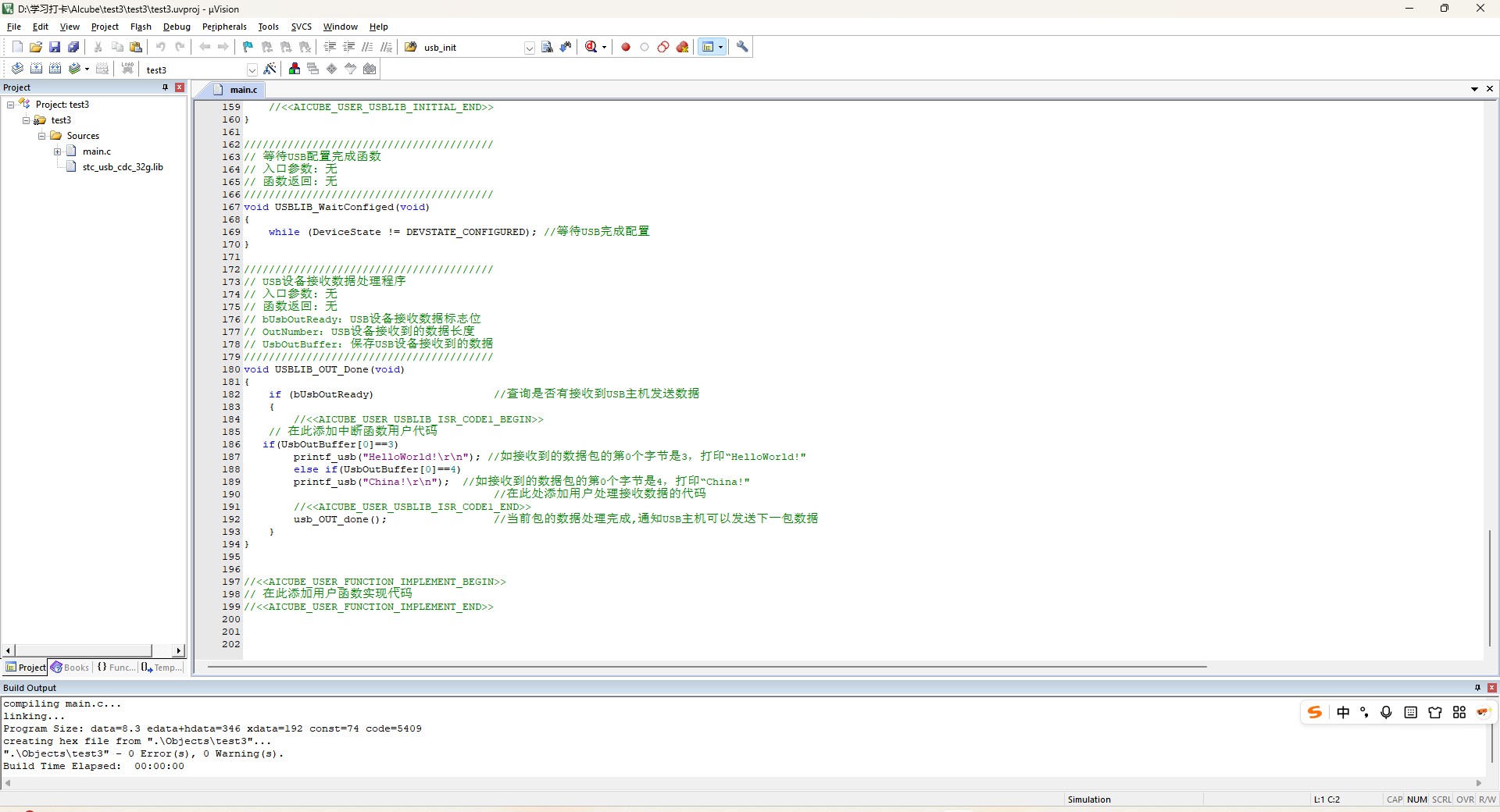Screen dimensions: 1500x812
Task: Collapse the Project: test3 tree node
Action: pos(10,105)
